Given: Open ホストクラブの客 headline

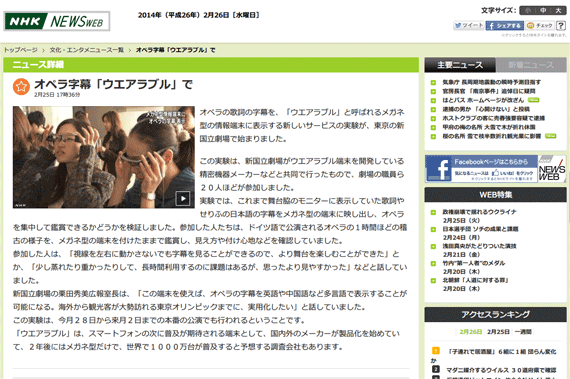Looking at the screenshot, I should 493,118.
